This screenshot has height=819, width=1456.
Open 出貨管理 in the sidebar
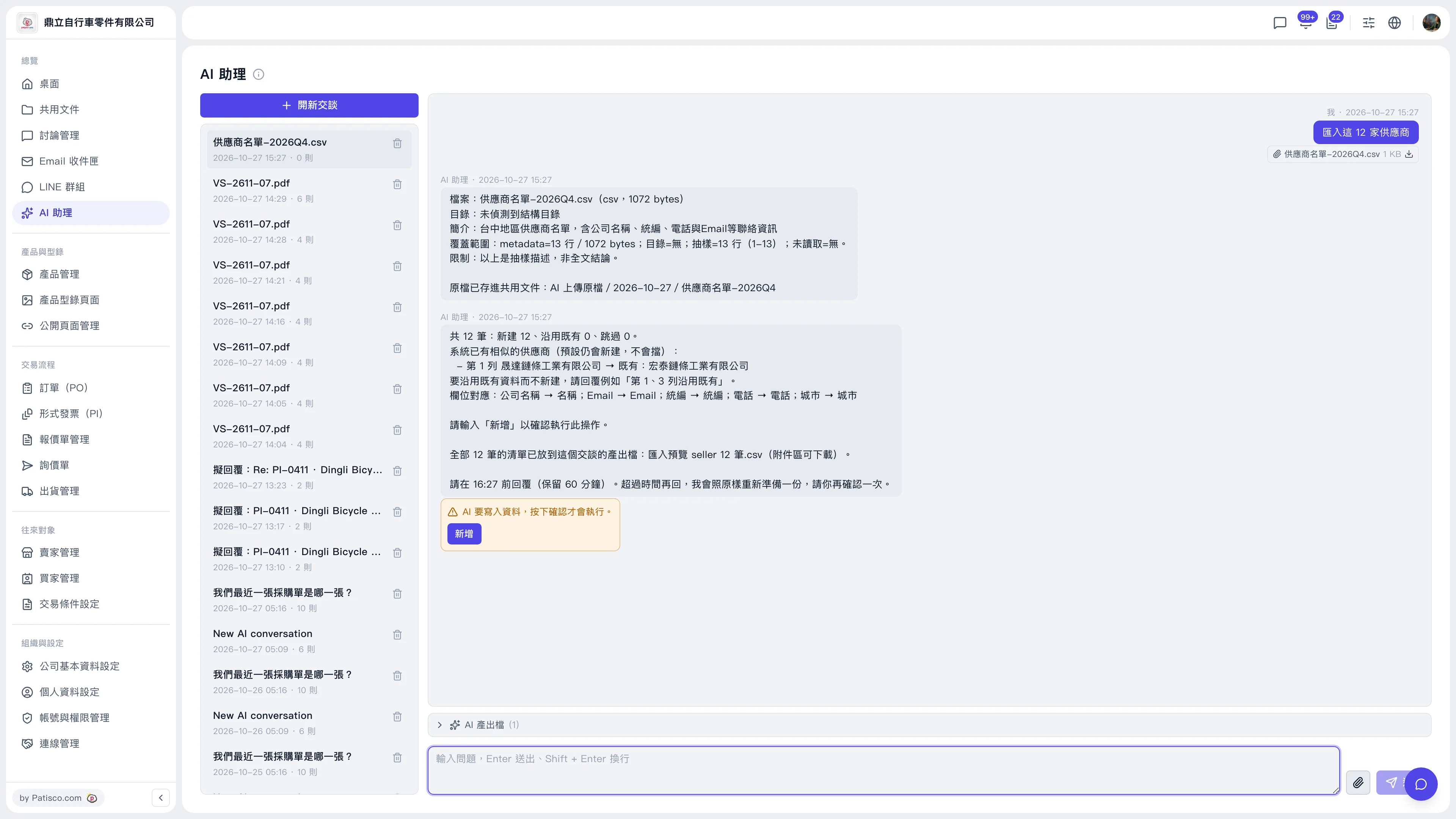coord(91,491)
